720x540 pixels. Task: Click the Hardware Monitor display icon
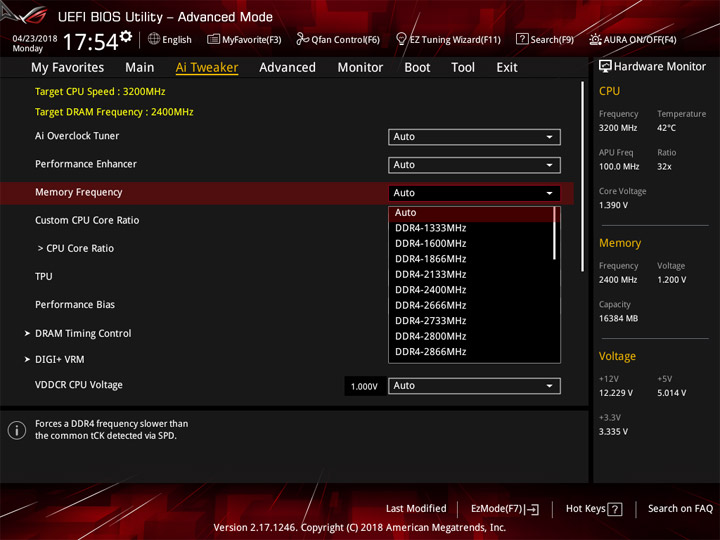click(605, 67)
